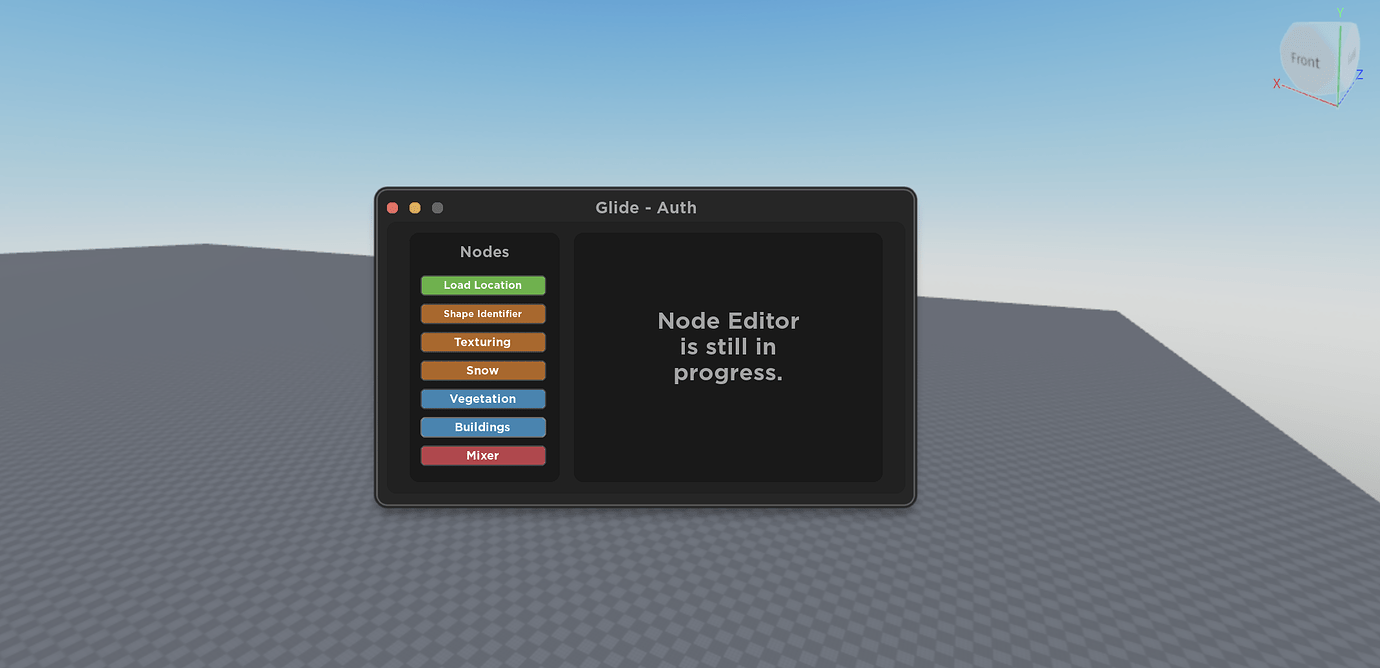Click the Nodes panel header
Viewport: 1380px width, 668px height.
click(484, 251)
